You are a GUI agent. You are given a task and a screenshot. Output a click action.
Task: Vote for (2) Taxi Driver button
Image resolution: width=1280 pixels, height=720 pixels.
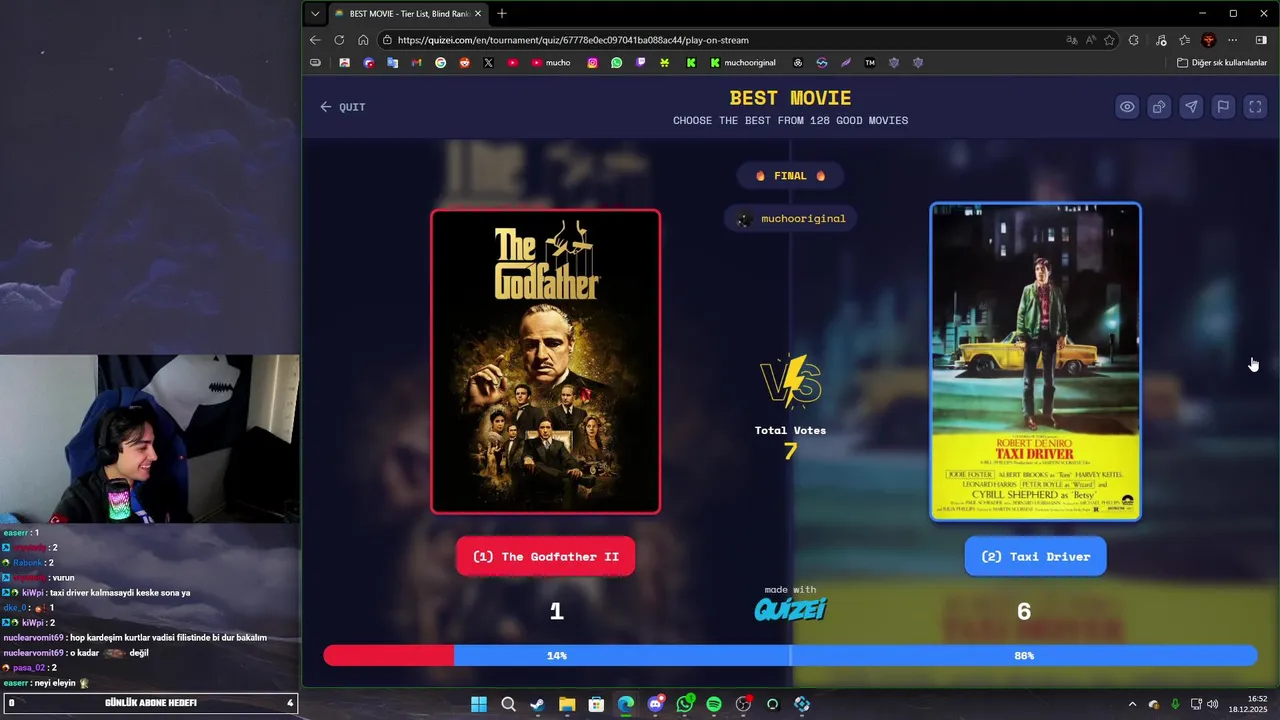(x=1035, y=556)
